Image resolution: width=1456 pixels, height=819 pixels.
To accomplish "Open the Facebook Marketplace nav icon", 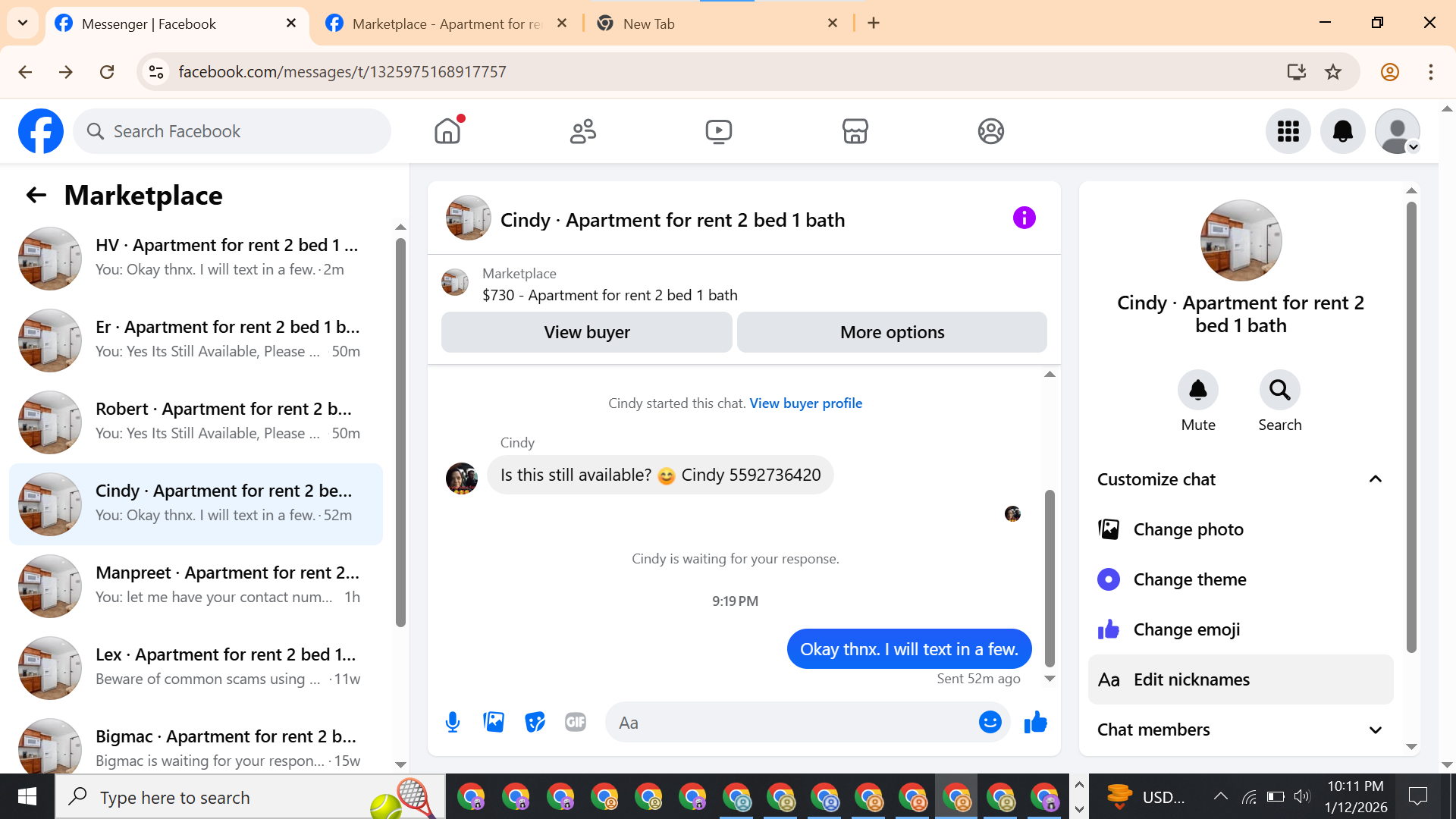I will tap(855, 131).
